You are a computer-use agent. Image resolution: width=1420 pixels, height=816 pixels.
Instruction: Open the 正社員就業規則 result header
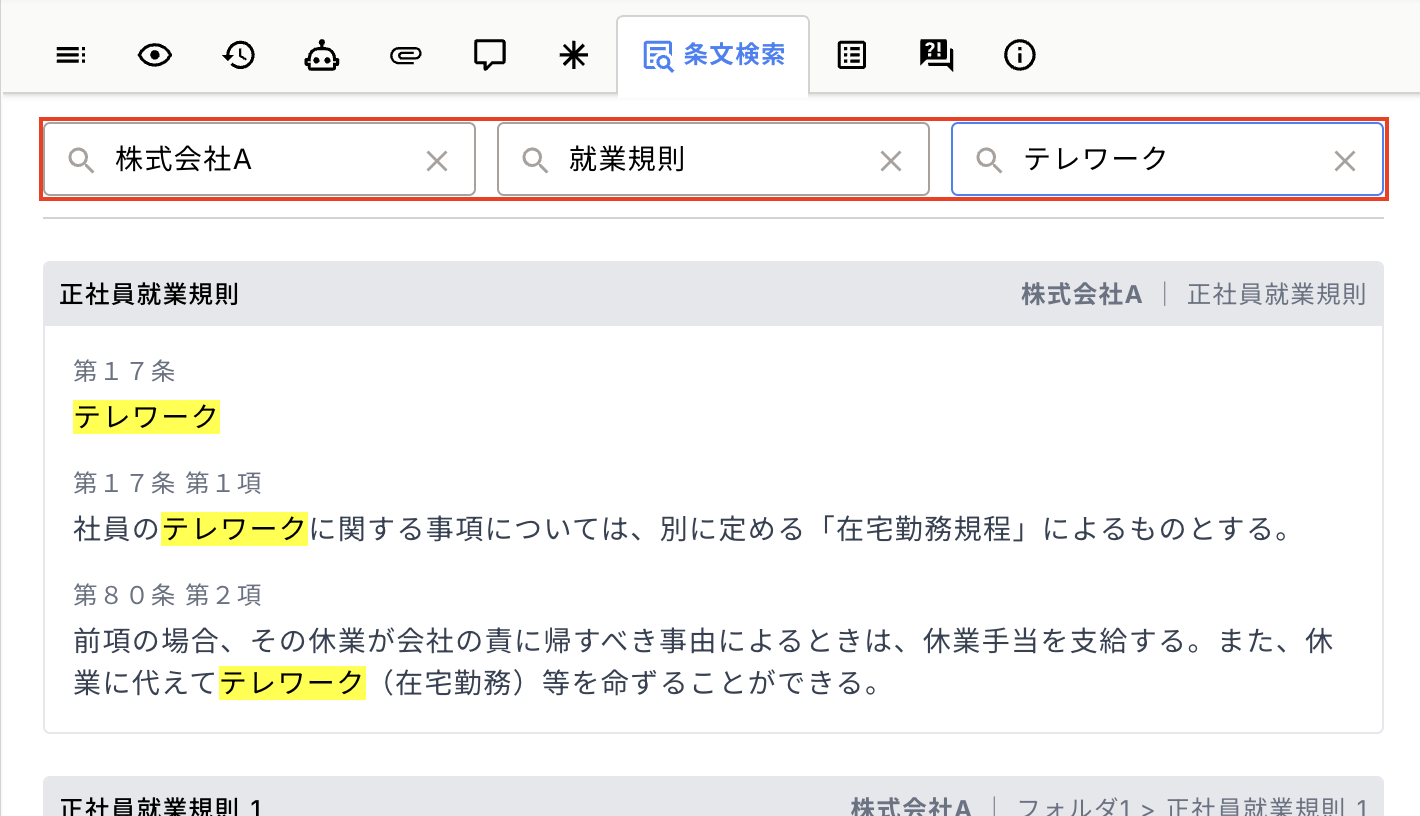click(x=149, y=294)
